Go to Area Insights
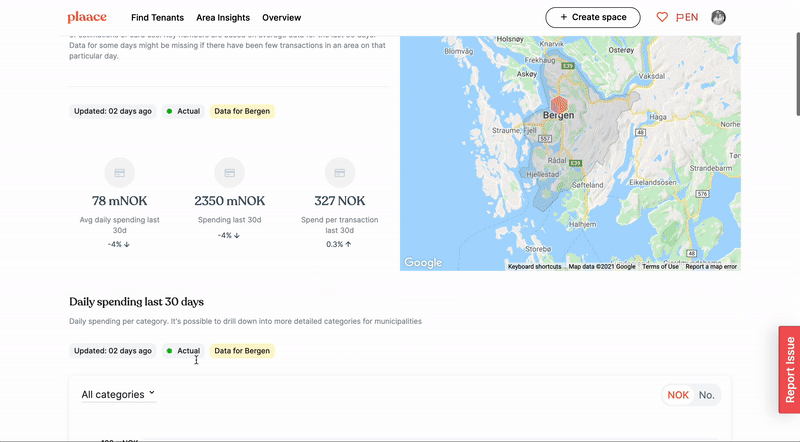 (x=224, y=18)
